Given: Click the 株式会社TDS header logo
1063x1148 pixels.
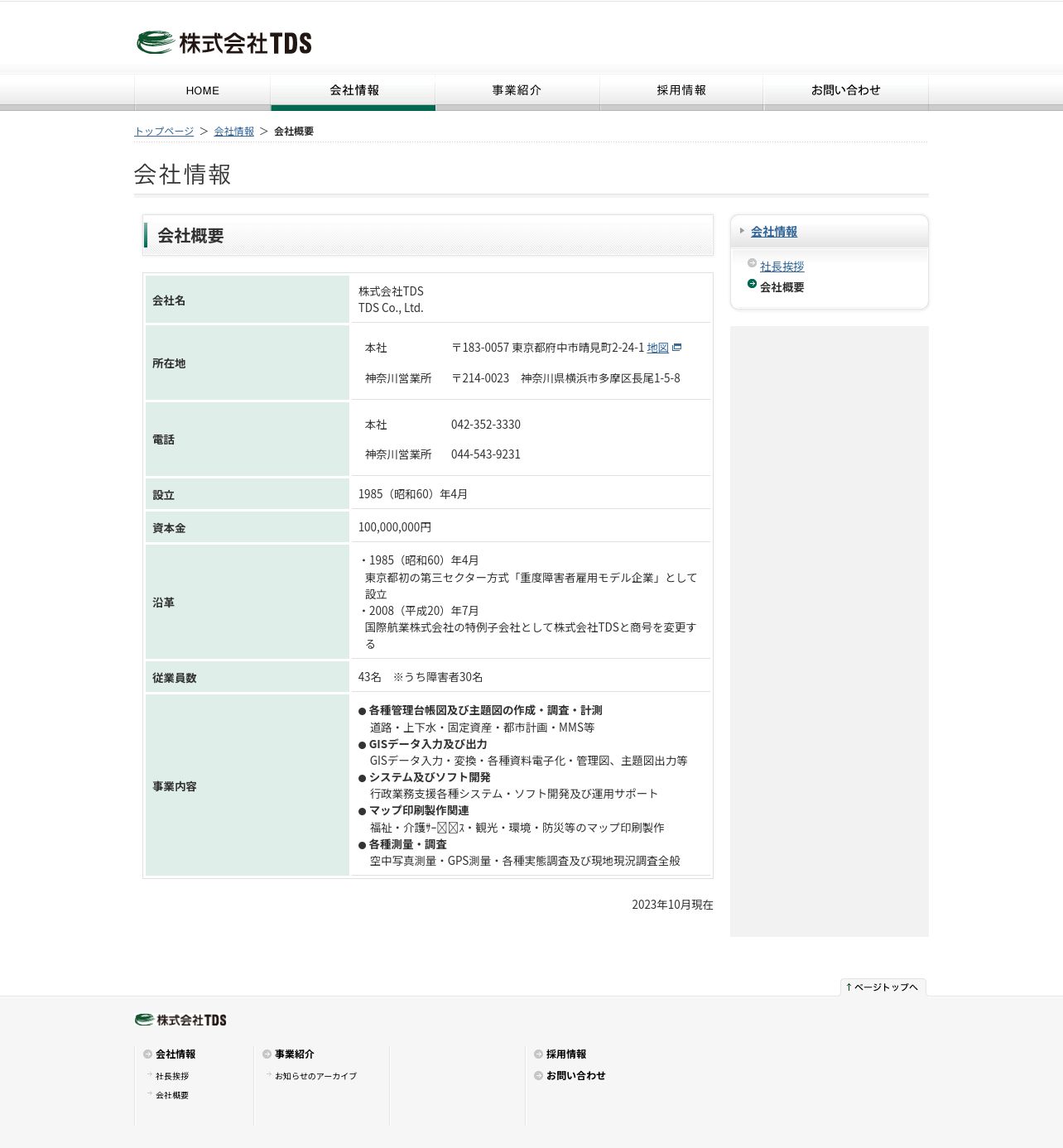Looking at the screenshot, I should [224, 42].
